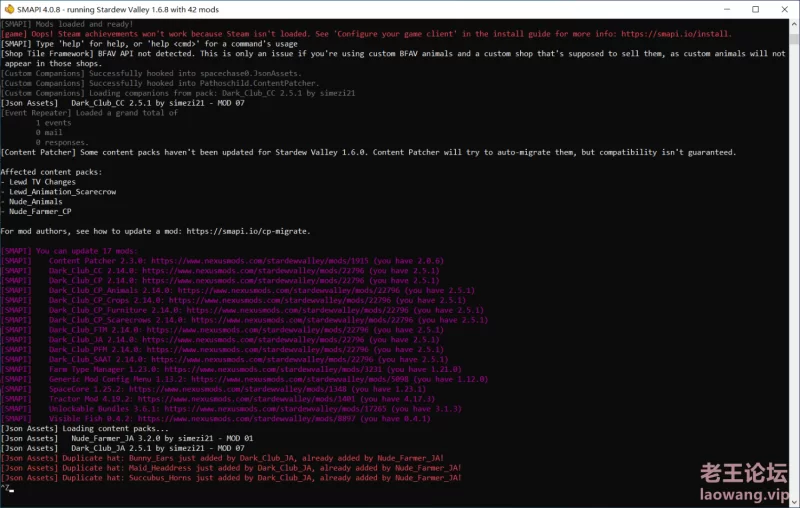The width and height of the screenshot is (800, 508).
Task: Click 'You can update 17 mods' line
Action: (x=69, y=251)
